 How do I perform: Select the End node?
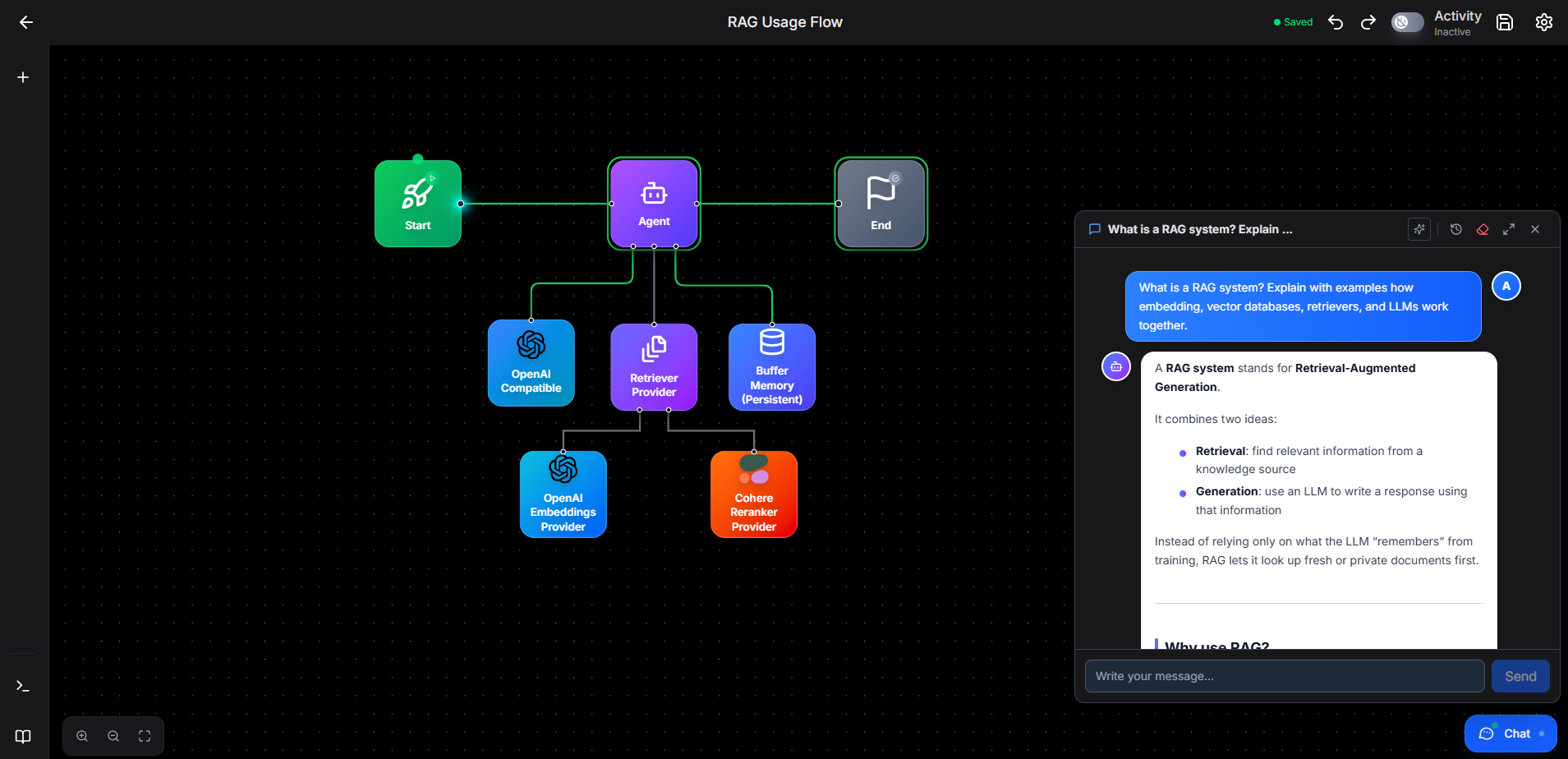[x=881, y=204]
